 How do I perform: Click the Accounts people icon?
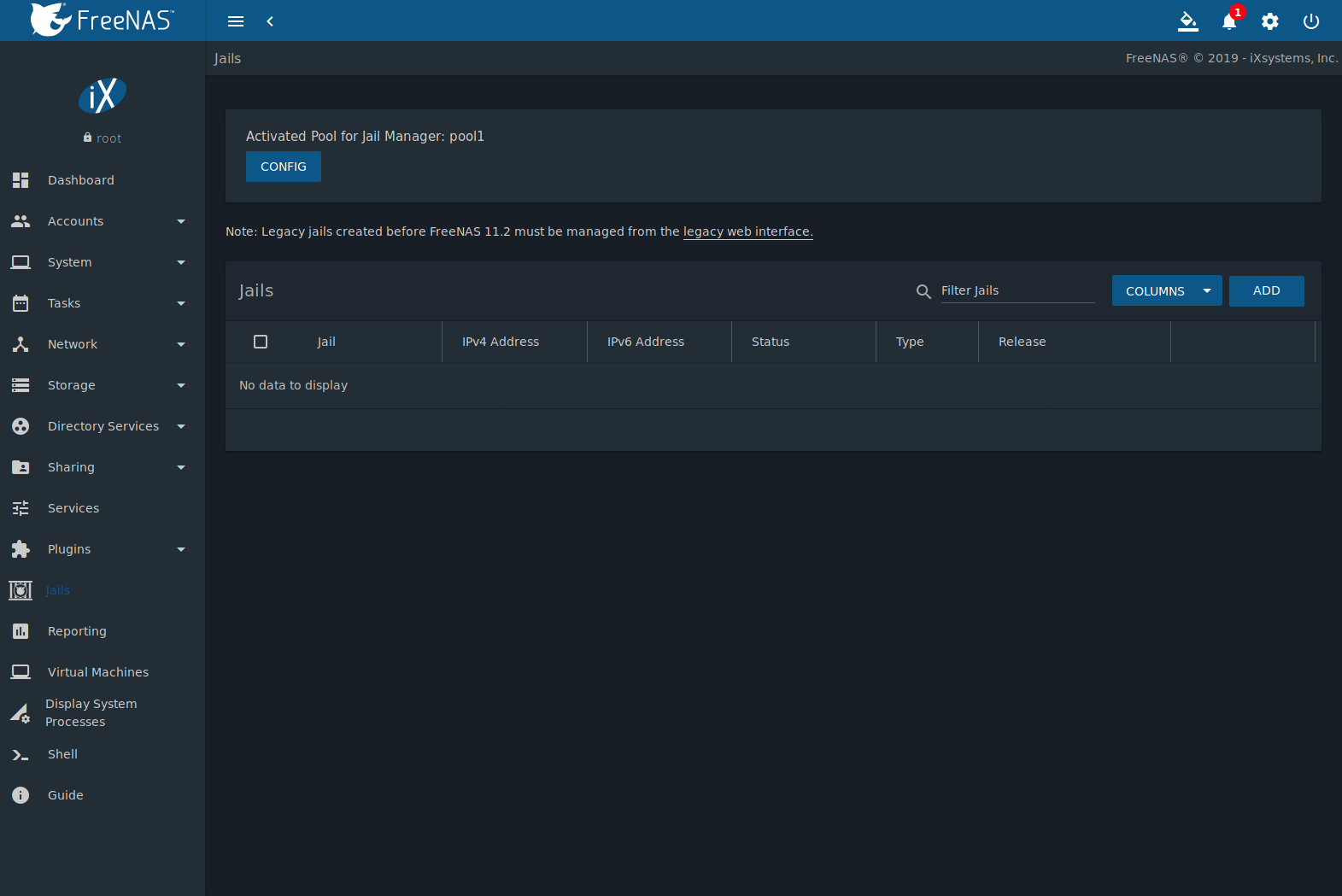point(21,221)
